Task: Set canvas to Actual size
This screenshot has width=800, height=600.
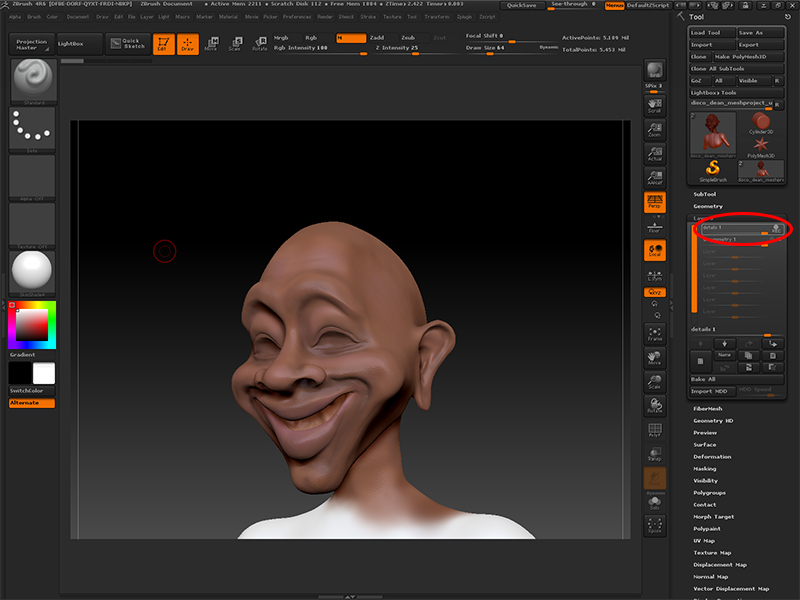Action: point(655,154)
